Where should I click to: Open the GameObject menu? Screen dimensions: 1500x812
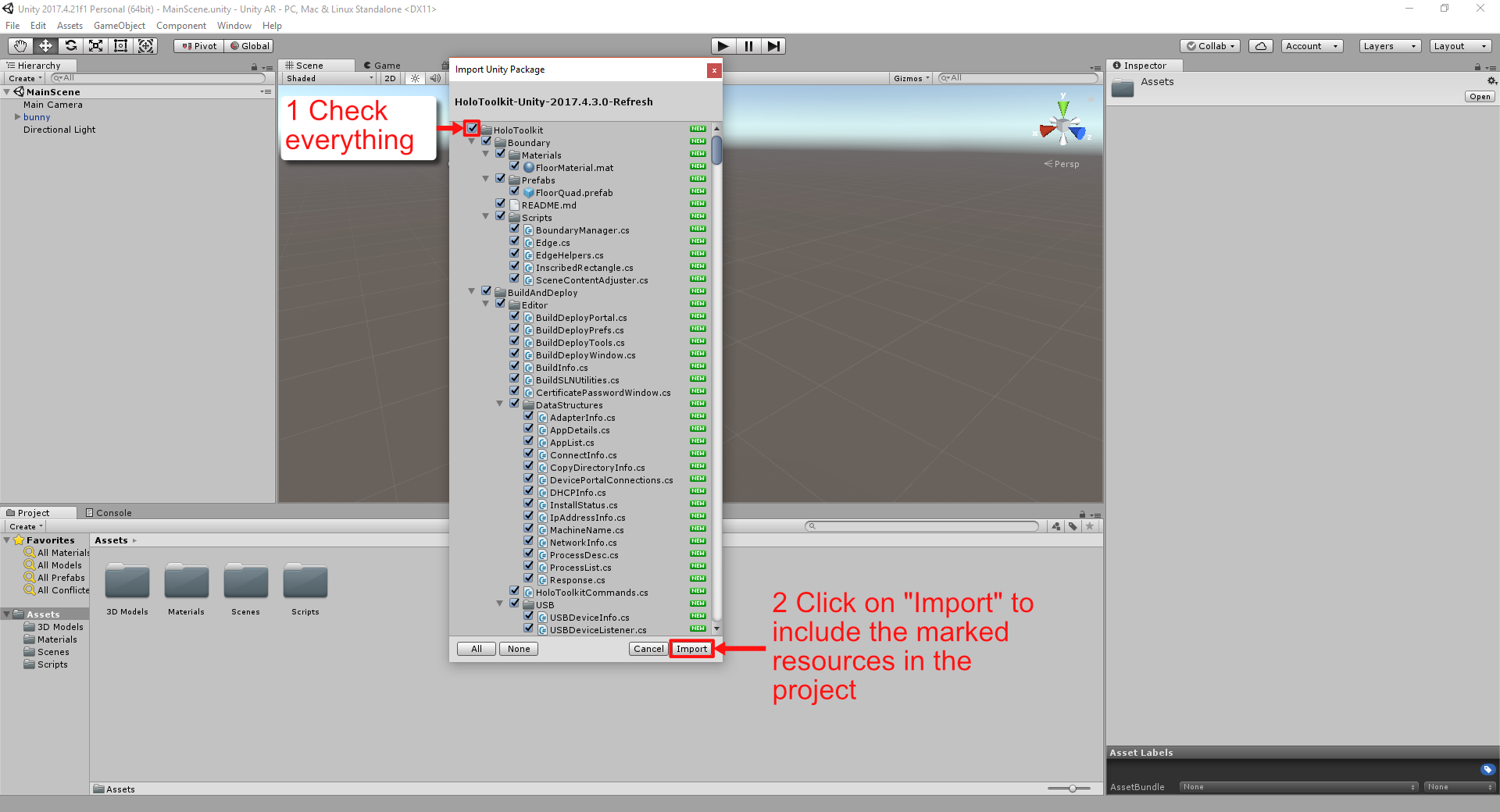tap(119, 26)
